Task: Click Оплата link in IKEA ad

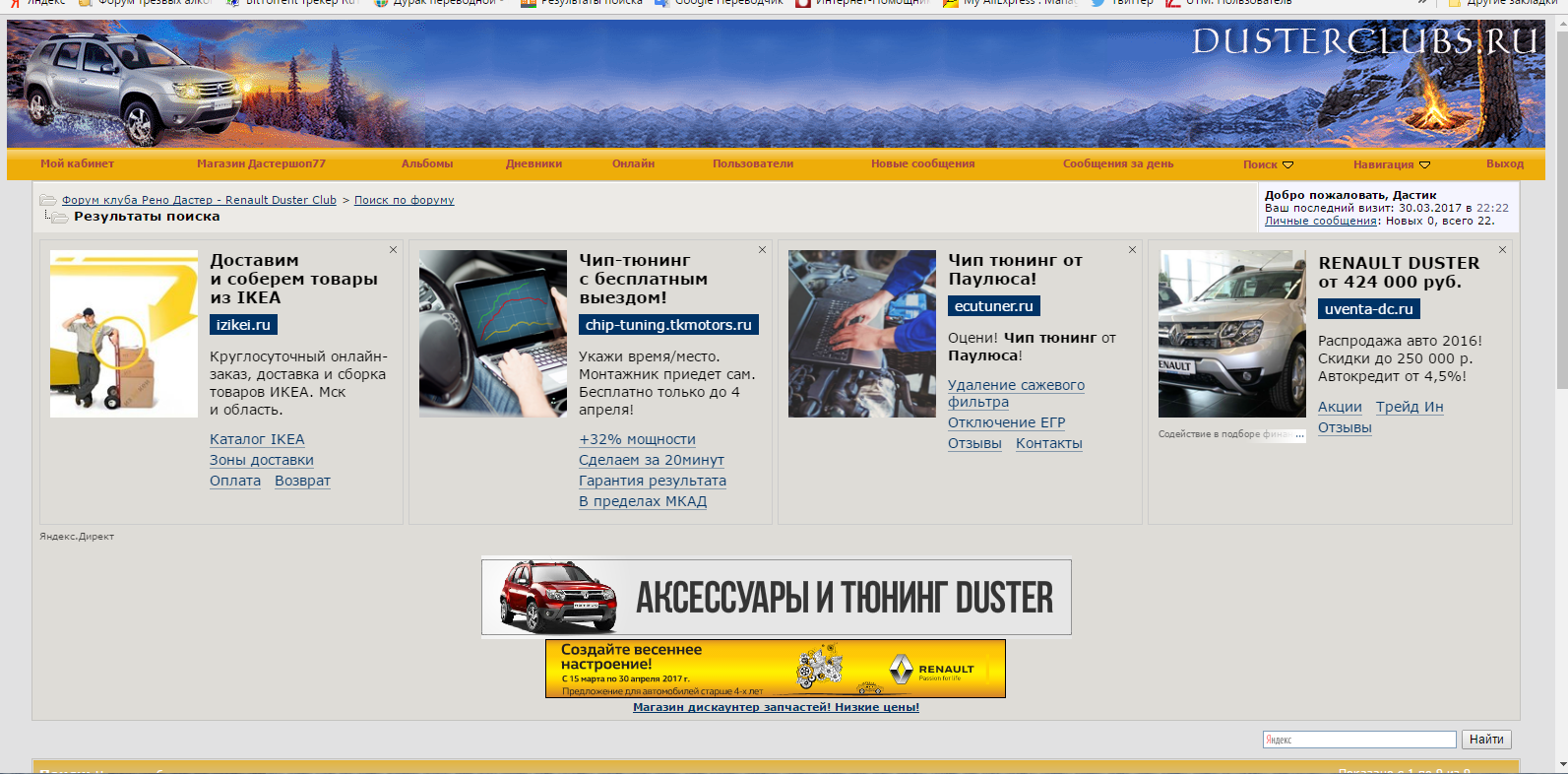Action: [x=235, y=481]
